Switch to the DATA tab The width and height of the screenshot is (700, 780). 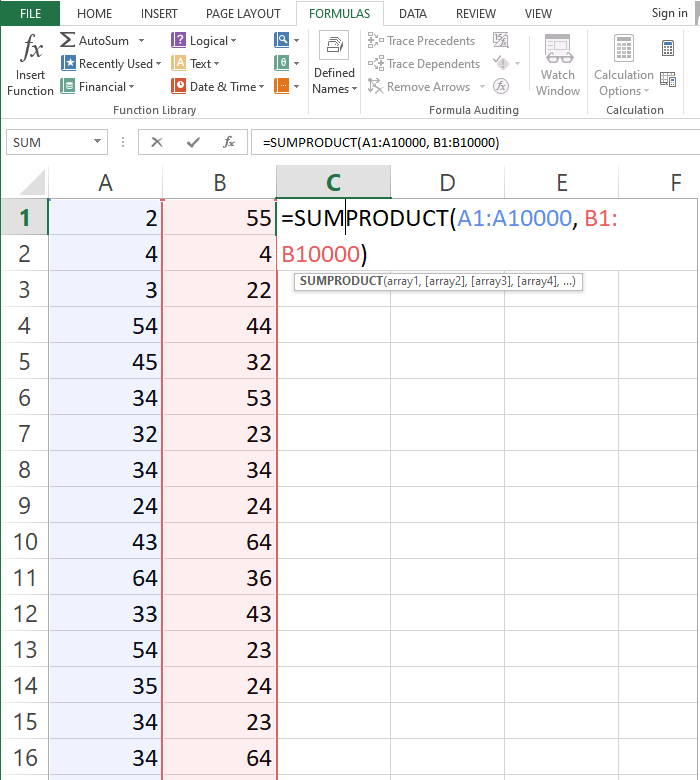[x=413, y=14]
